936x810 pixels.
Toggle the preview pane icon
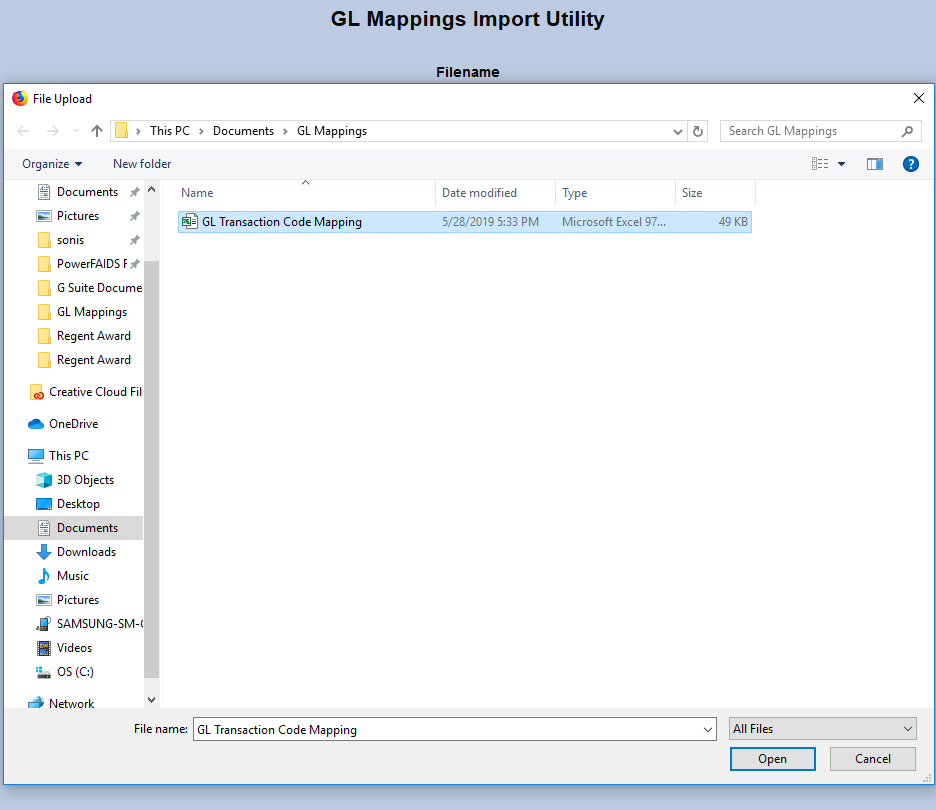[x=875, y=164]
